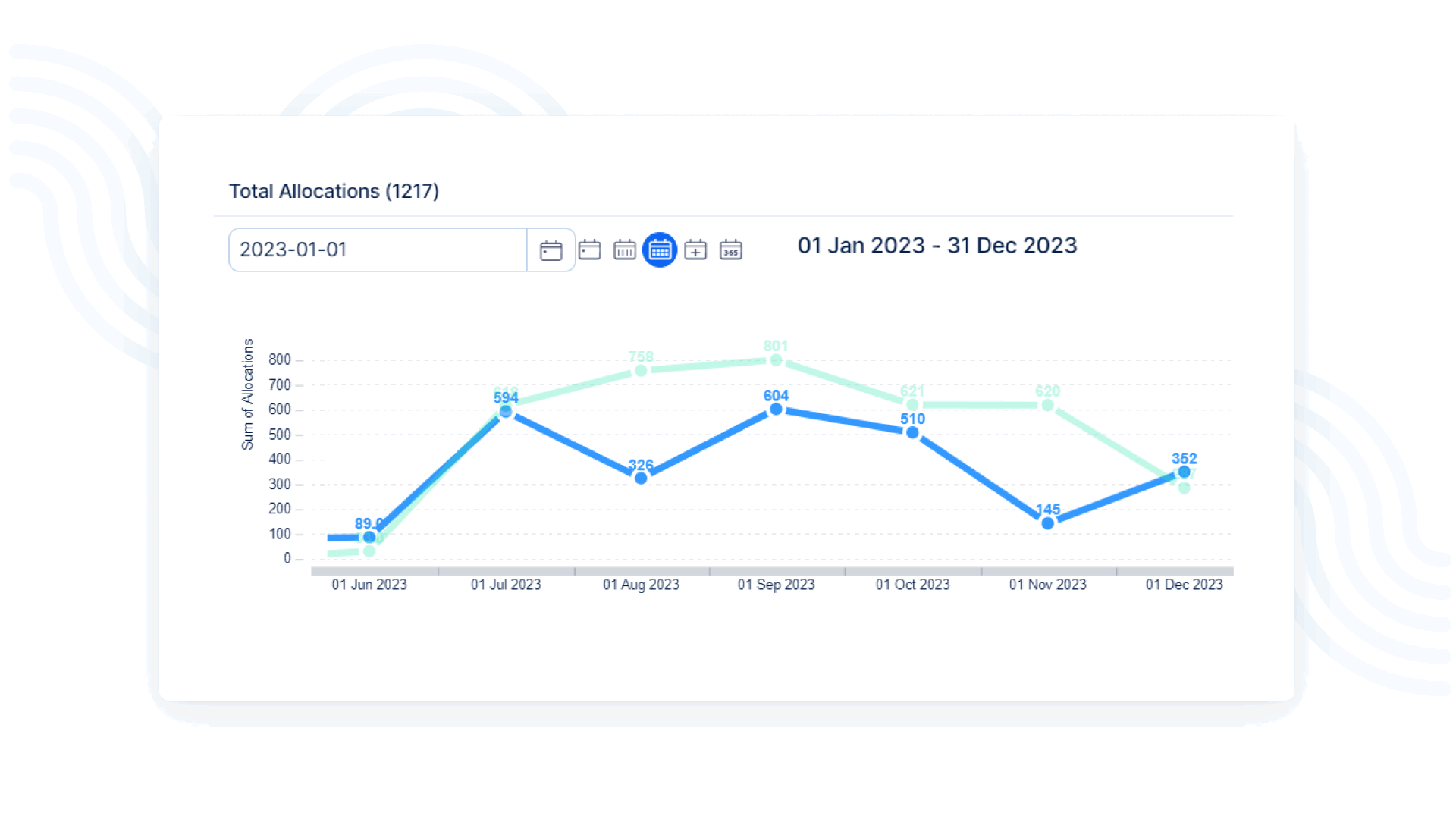Image resolution: width=1456 pixels, height=816 pixels.
Task: Select the blue 145 data point
Action: click(x=1047, y=523)
